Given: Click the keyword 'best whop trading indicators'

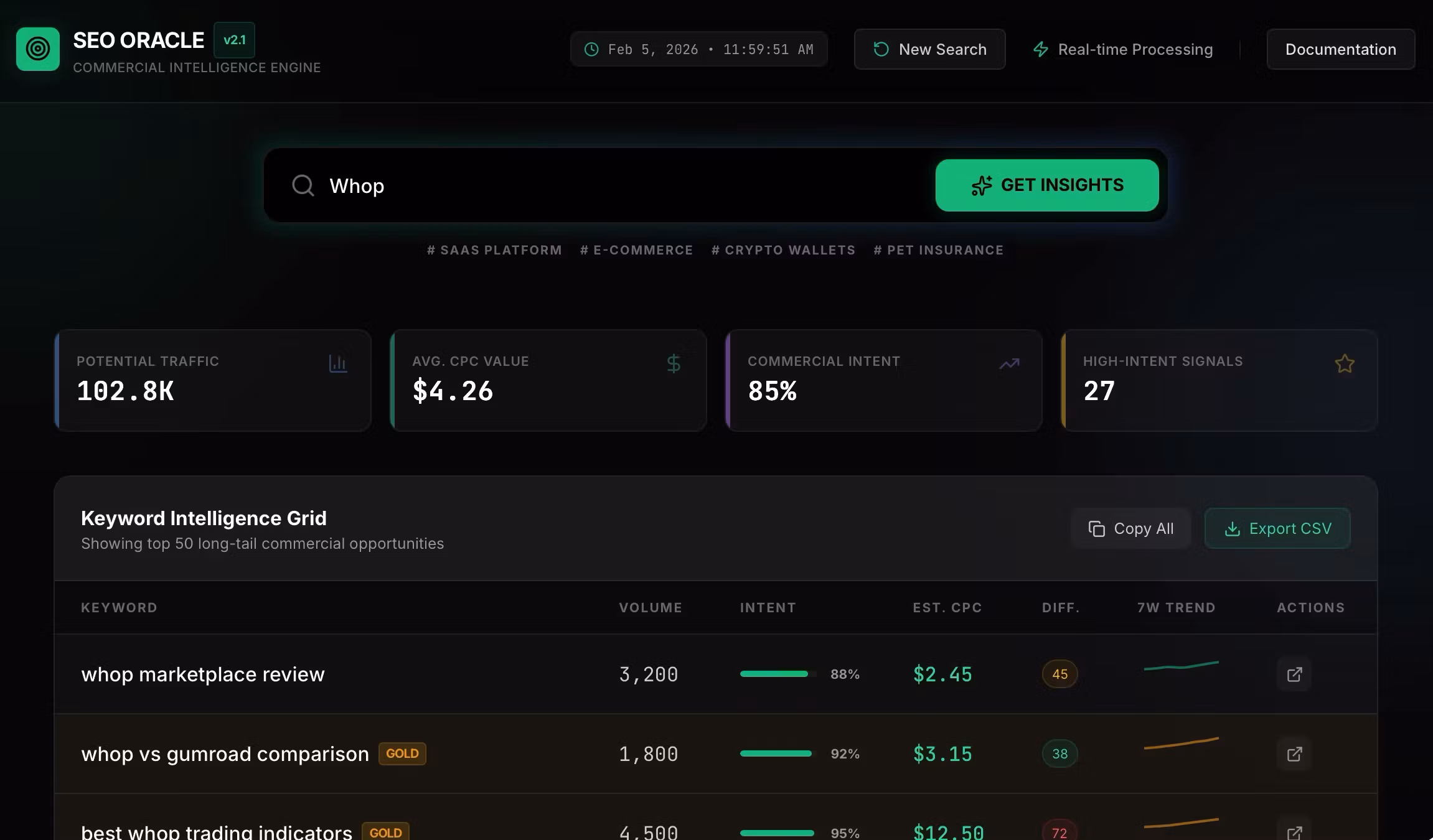Looking at the screenshot, I should click(217, 831).
